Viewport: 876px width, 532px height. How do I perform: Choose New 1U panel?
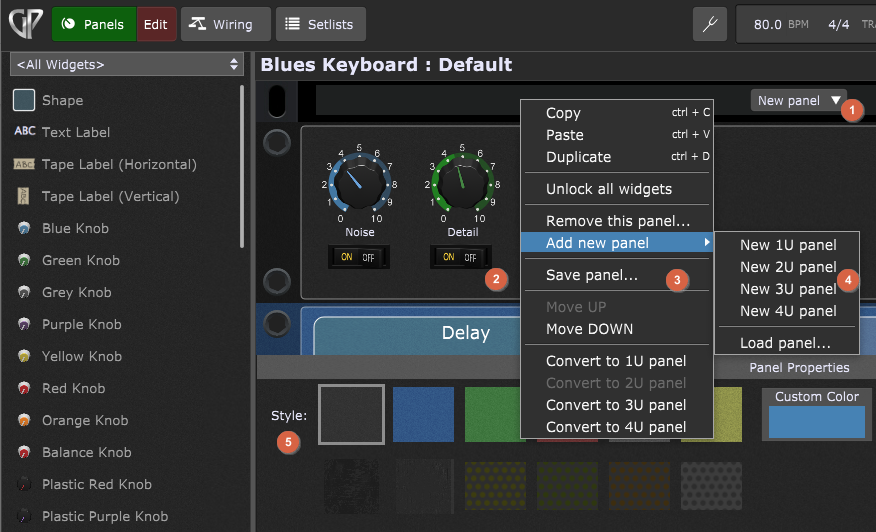click(x=787, y=245)
